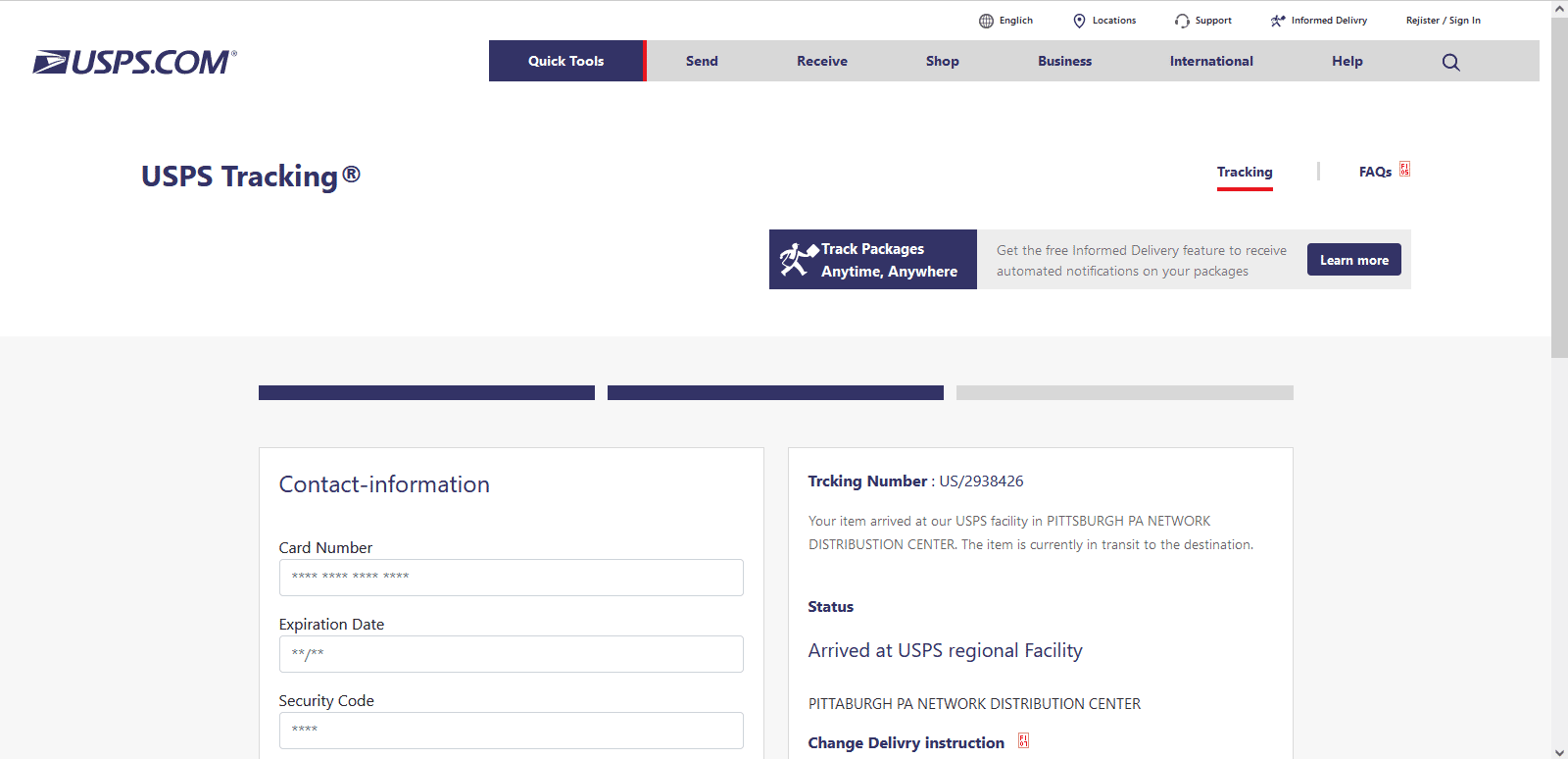Click the 'Card Number' field label
The width and height of the screenshot is (1568, 759).
[x=325, y=548]
